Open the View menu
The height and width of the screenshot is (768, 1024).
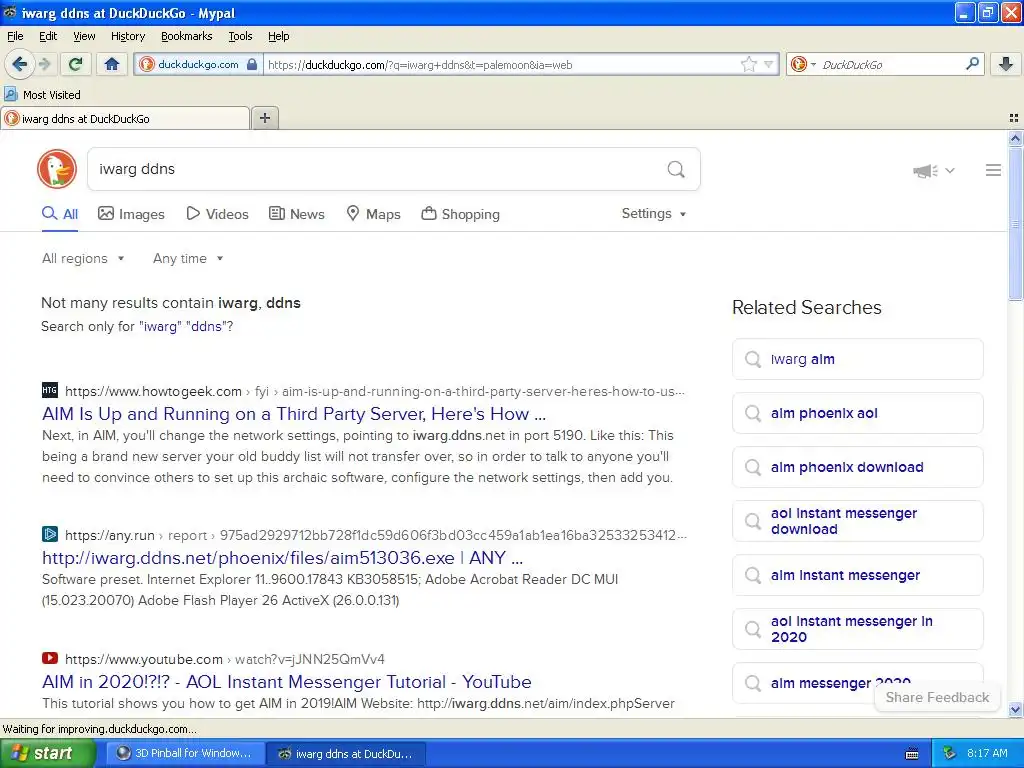84,36
